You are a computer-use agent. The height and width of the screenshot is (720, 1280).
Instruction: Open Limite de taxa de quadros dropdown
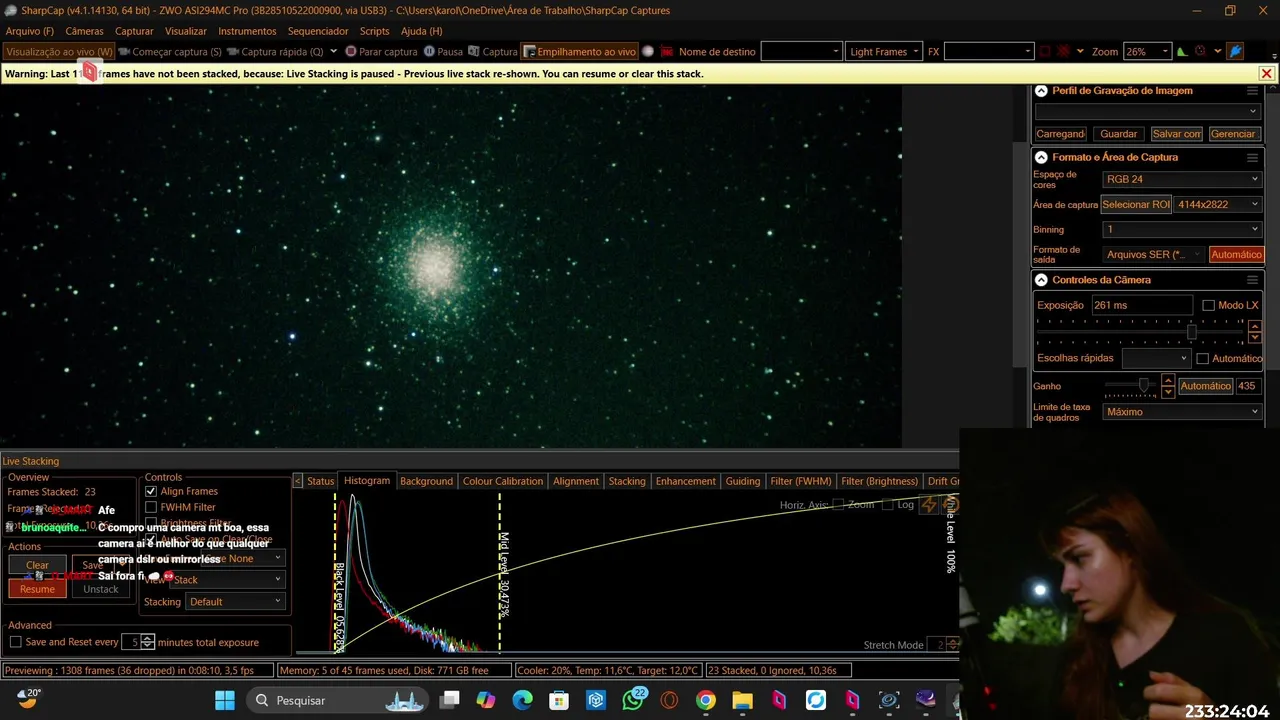pyautogui.click(x=1182, y=411)
